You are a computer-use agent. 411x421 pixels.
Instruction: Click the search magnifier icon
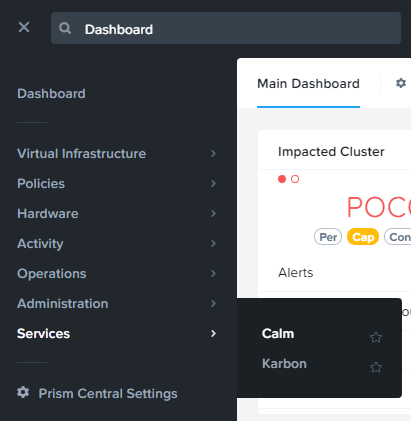tap(65, 28)
